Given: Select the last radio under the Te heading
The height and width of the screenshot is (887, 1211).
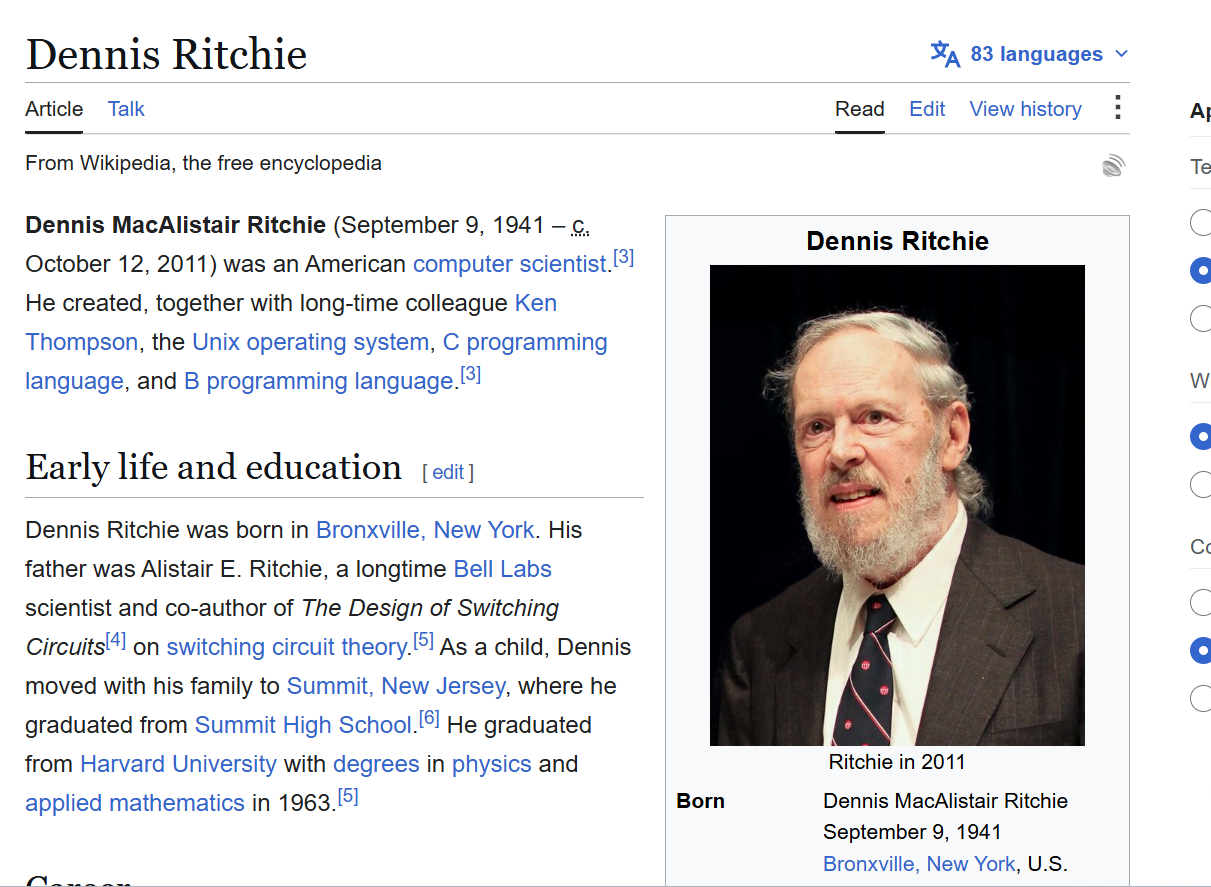Looking at the screenshot, I should click(x=1201, y=319).
